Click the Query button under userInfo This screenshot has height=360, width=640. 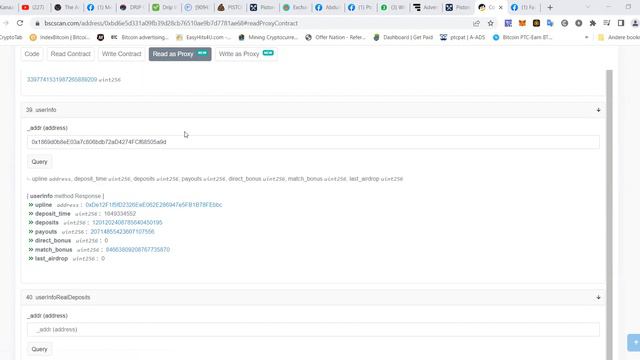pyautogui.click(x=40, y=162)
